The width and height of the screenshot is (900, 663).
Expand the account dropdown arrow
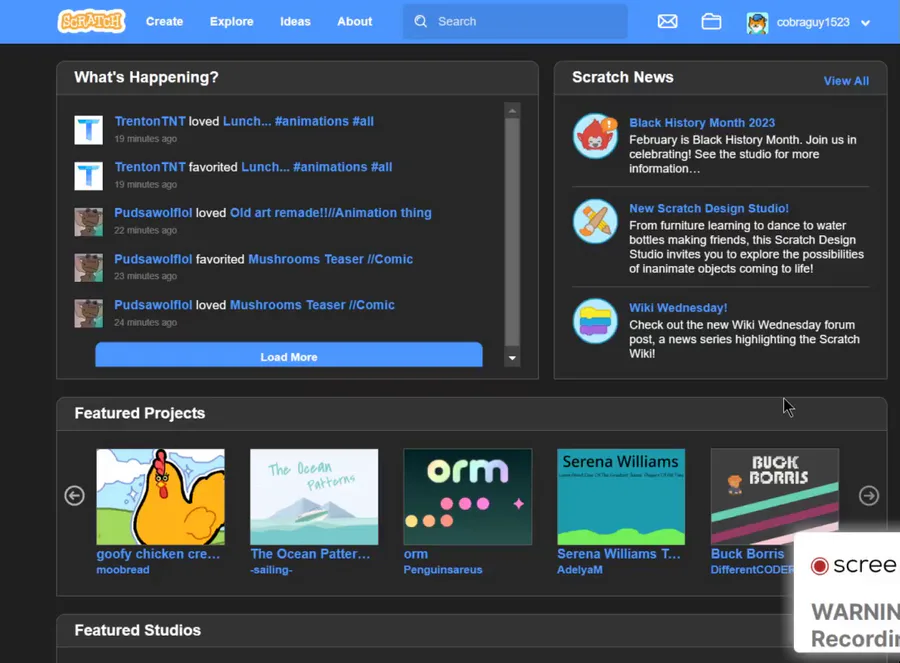[x=865, y=23]
